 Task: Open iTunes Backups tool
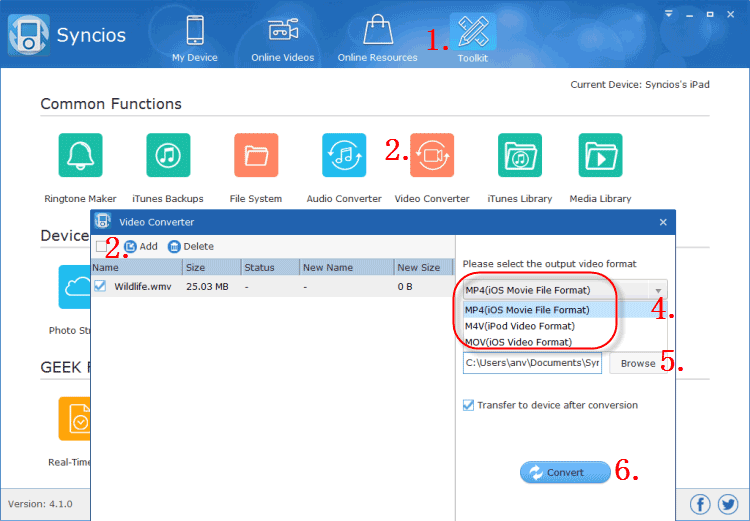click(168, 155)
